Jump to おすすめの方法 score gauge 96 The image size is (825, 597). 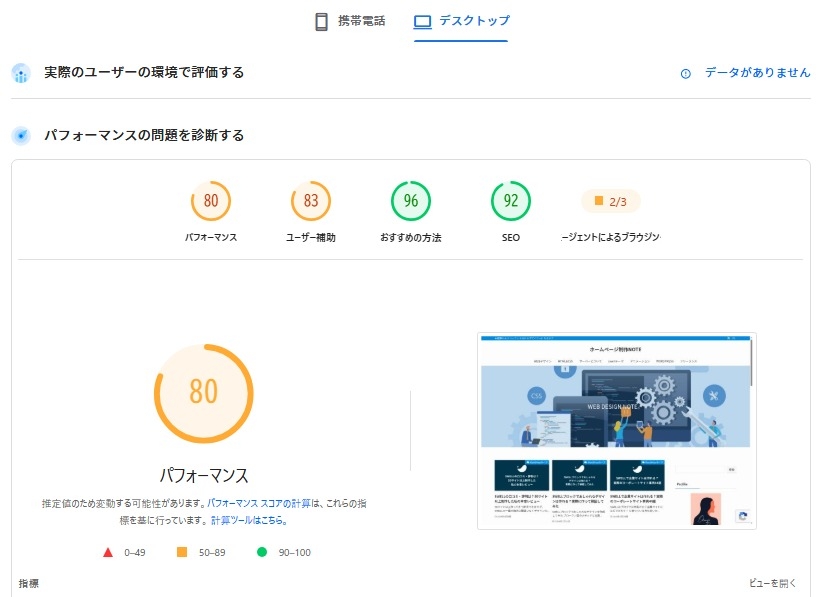(411, 201)
